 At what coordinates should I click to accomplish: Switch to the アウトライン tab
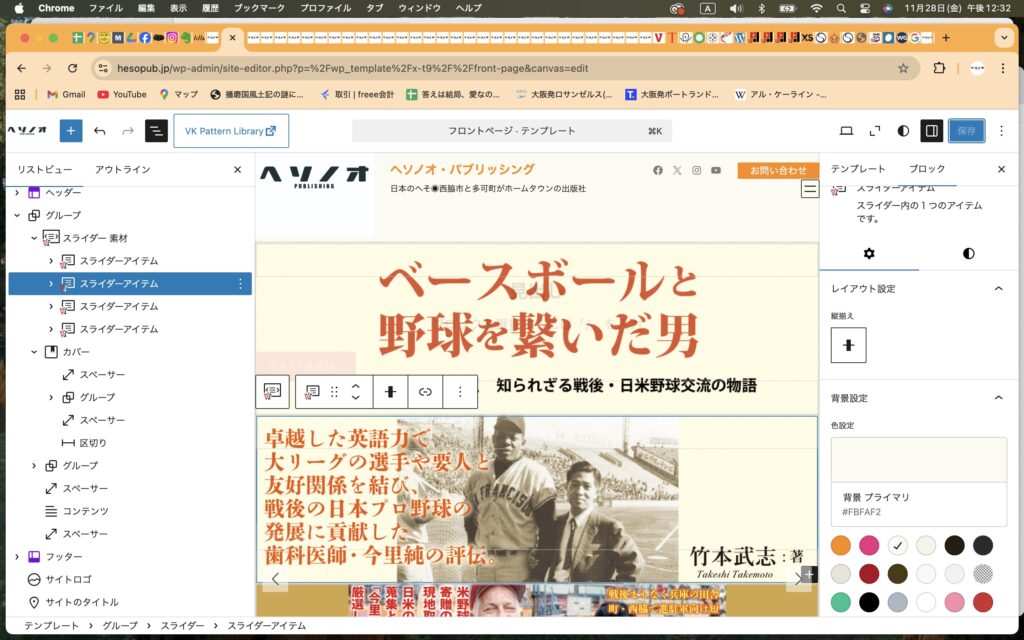point(122,170)
